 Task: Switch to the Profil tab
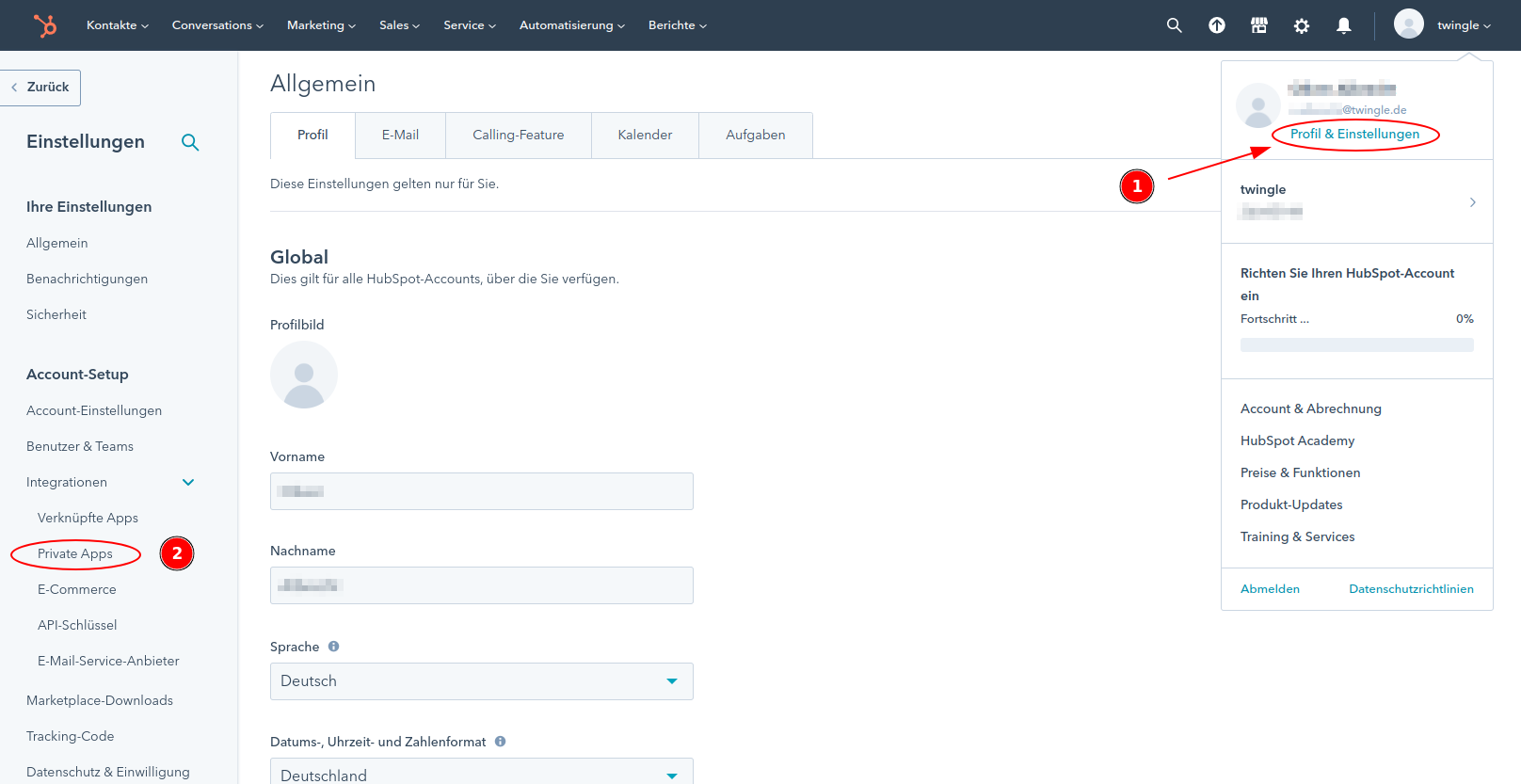tap(312, 135)
